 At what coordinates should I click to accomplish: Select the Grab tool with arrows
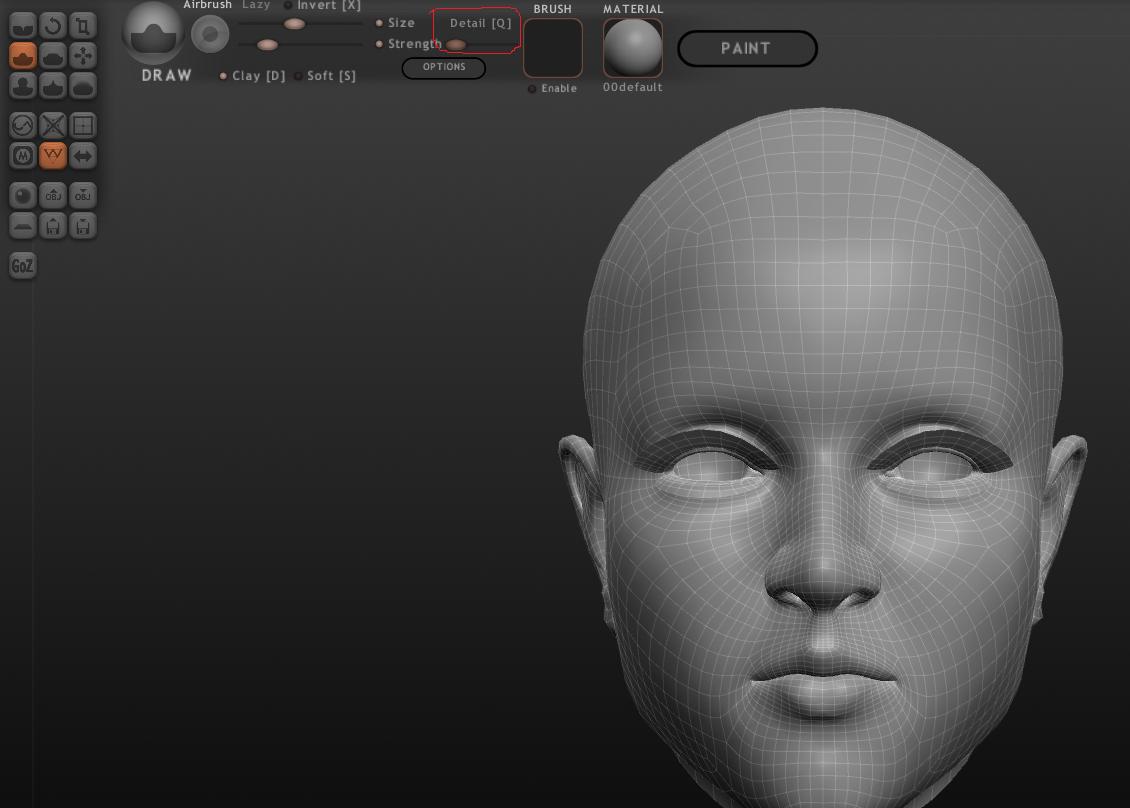coord(83,56)
